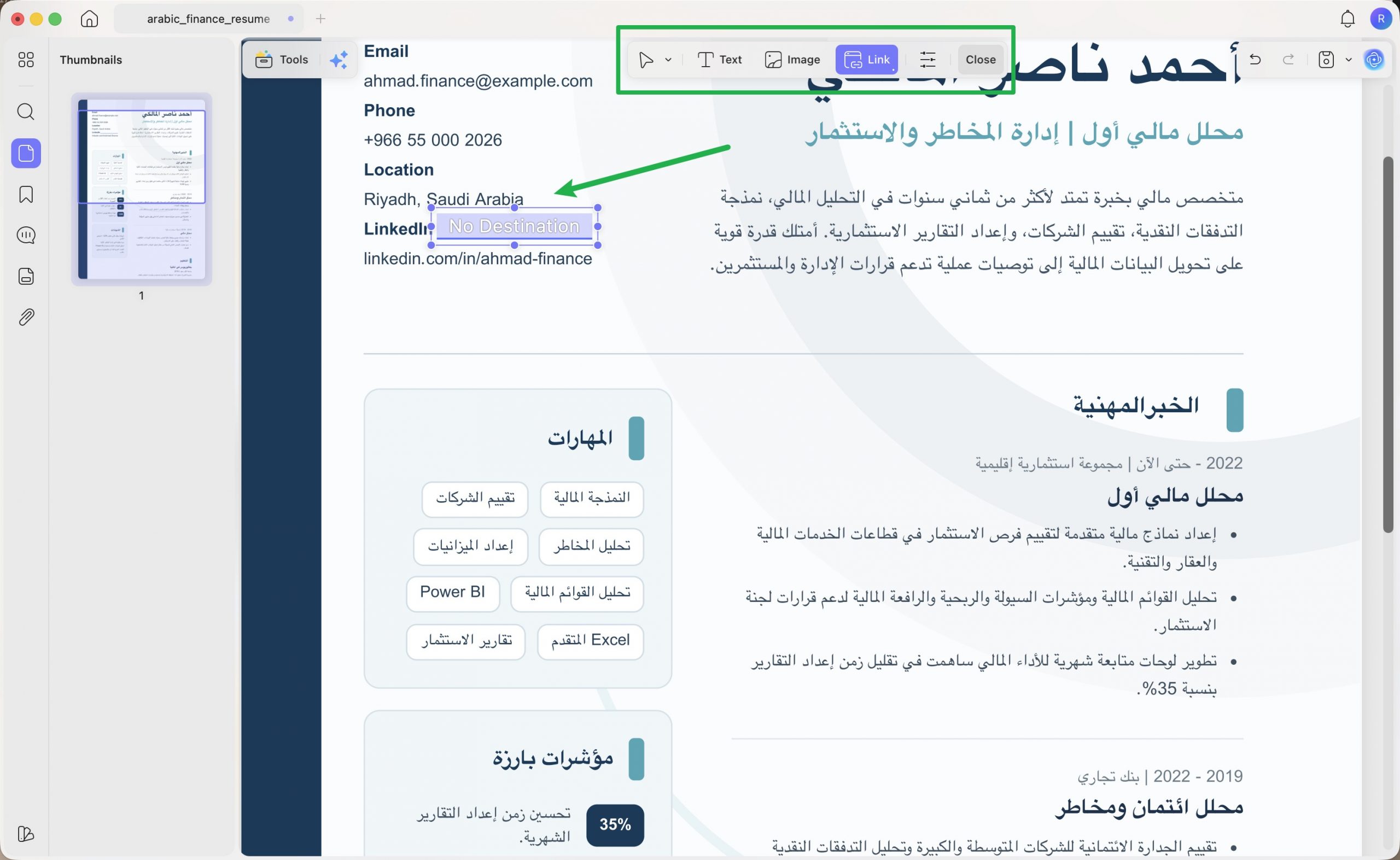Click the email ahmad.finance@example.com
This screenshot has height=860, width=1400.
(478, 81)
